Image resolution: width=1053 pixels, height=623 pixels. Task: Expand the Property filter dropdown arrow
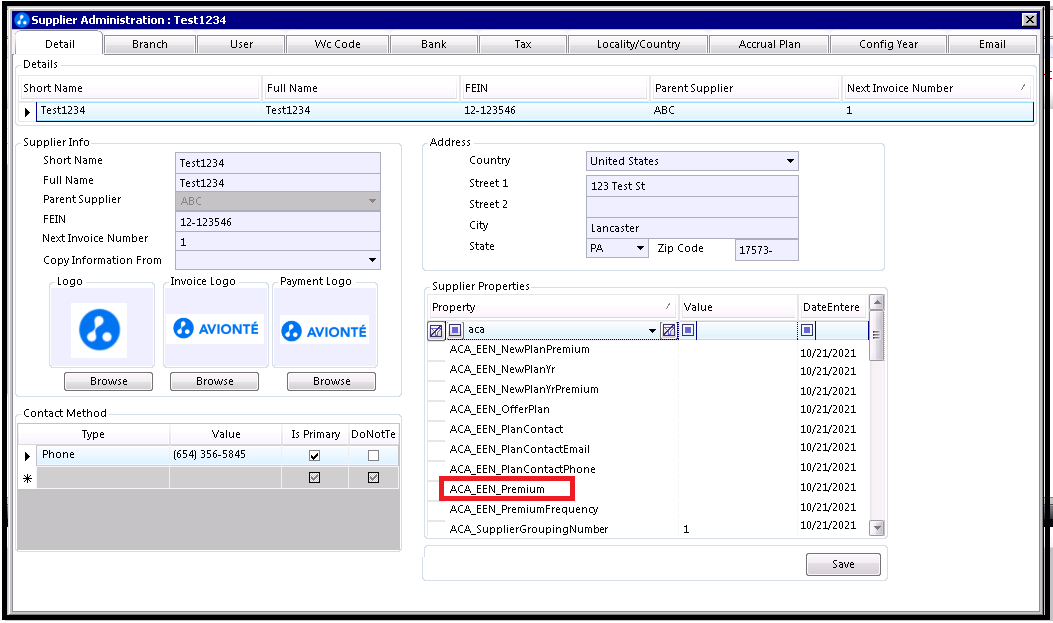[652, 330]
